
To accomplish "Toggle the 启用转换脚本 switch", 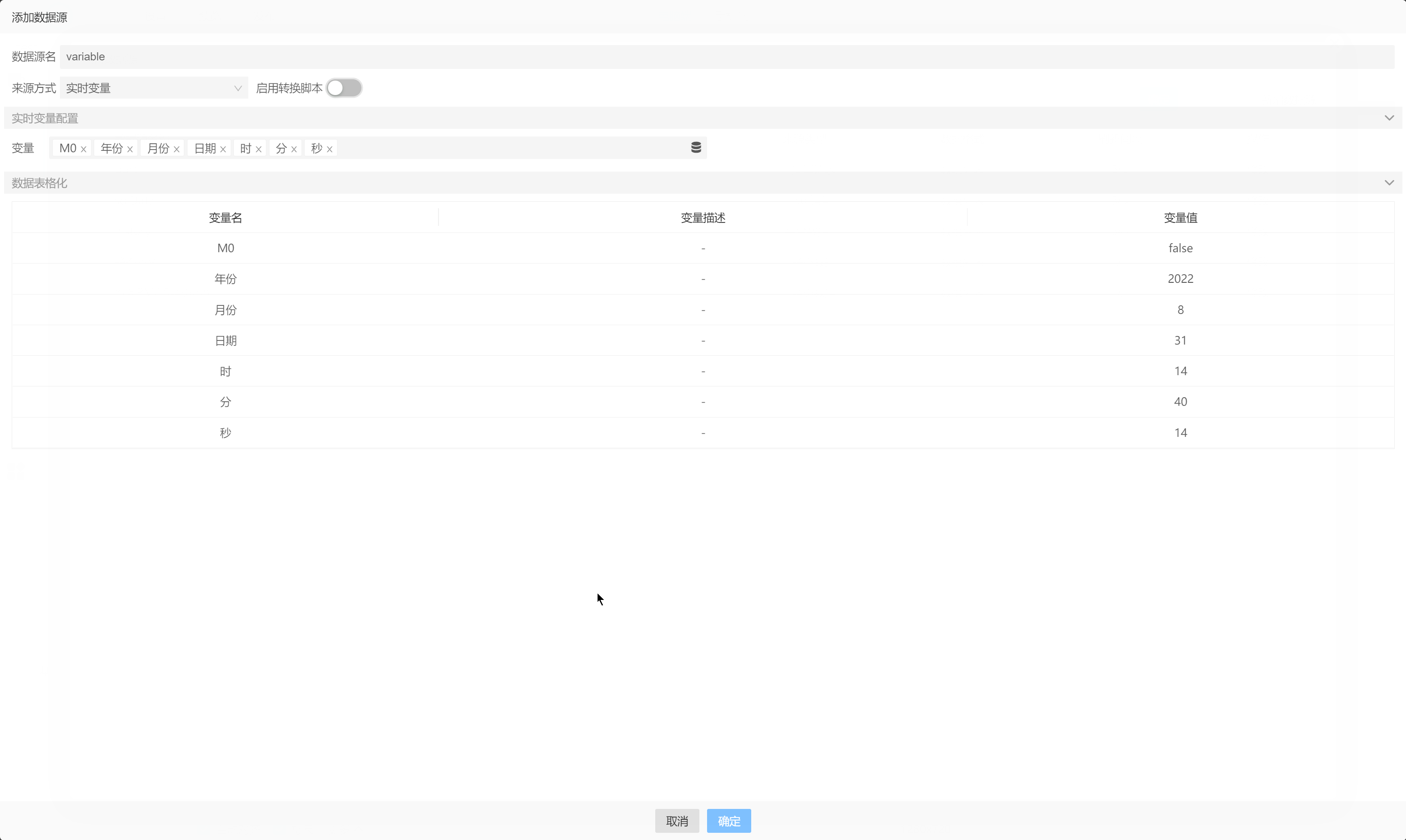I will coord(344,88).
